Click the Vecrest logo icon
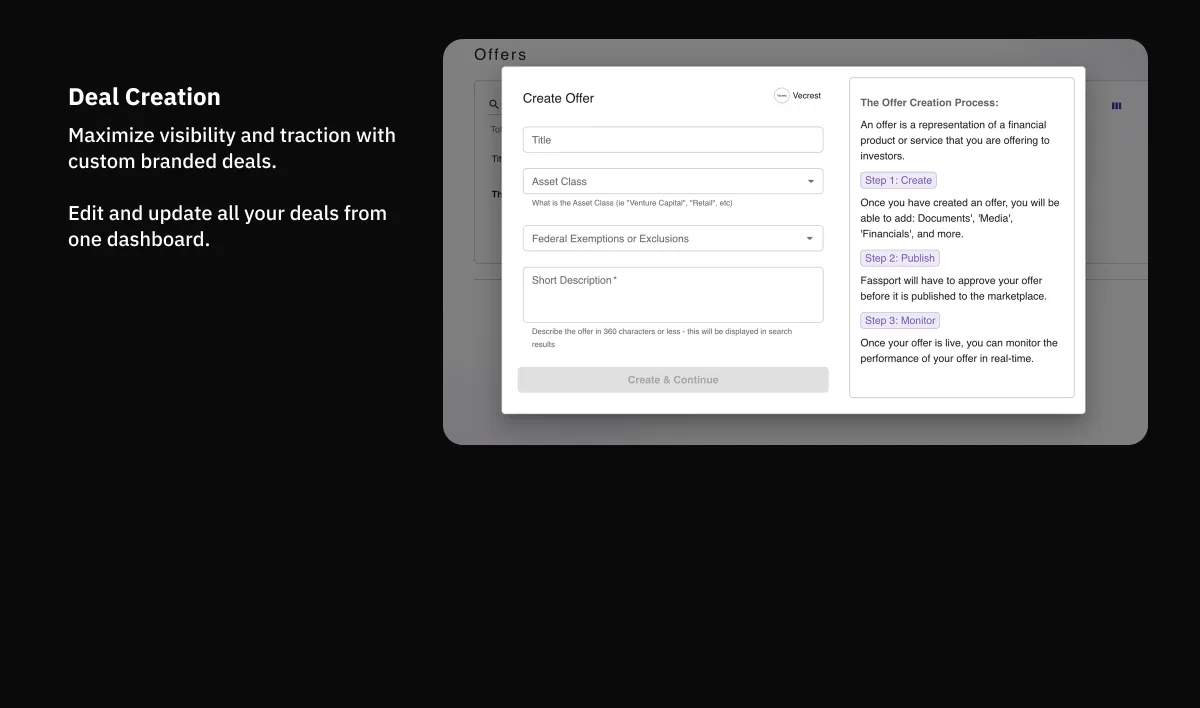This screenshot has height=708, width=1200. click(x=782, y=96)
